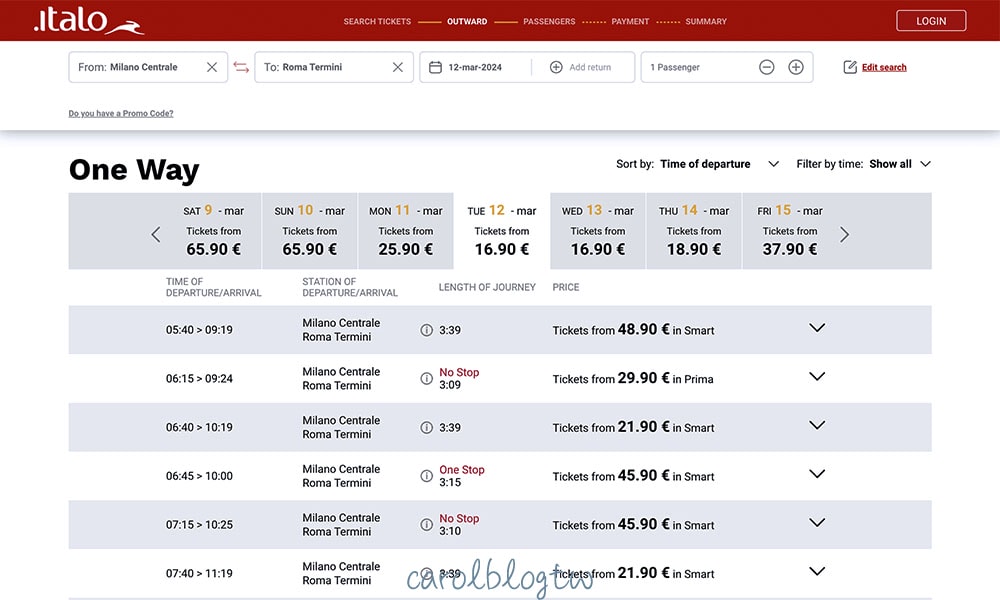Show previous week of dates
The image size is (1000, 600).
pyautogui.click(x=156, y=235)
